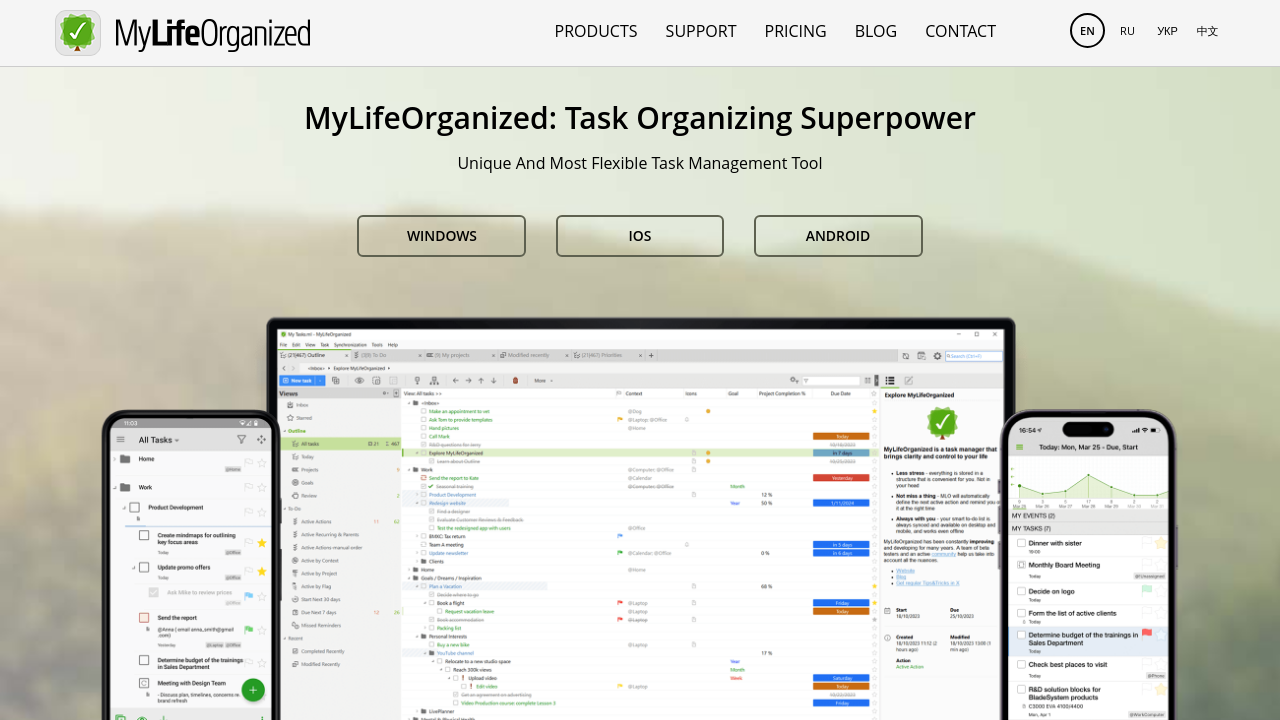Viewport: 1280px width, 720px height.
Task: Go to the PRICING page
Action: (795, 31)
